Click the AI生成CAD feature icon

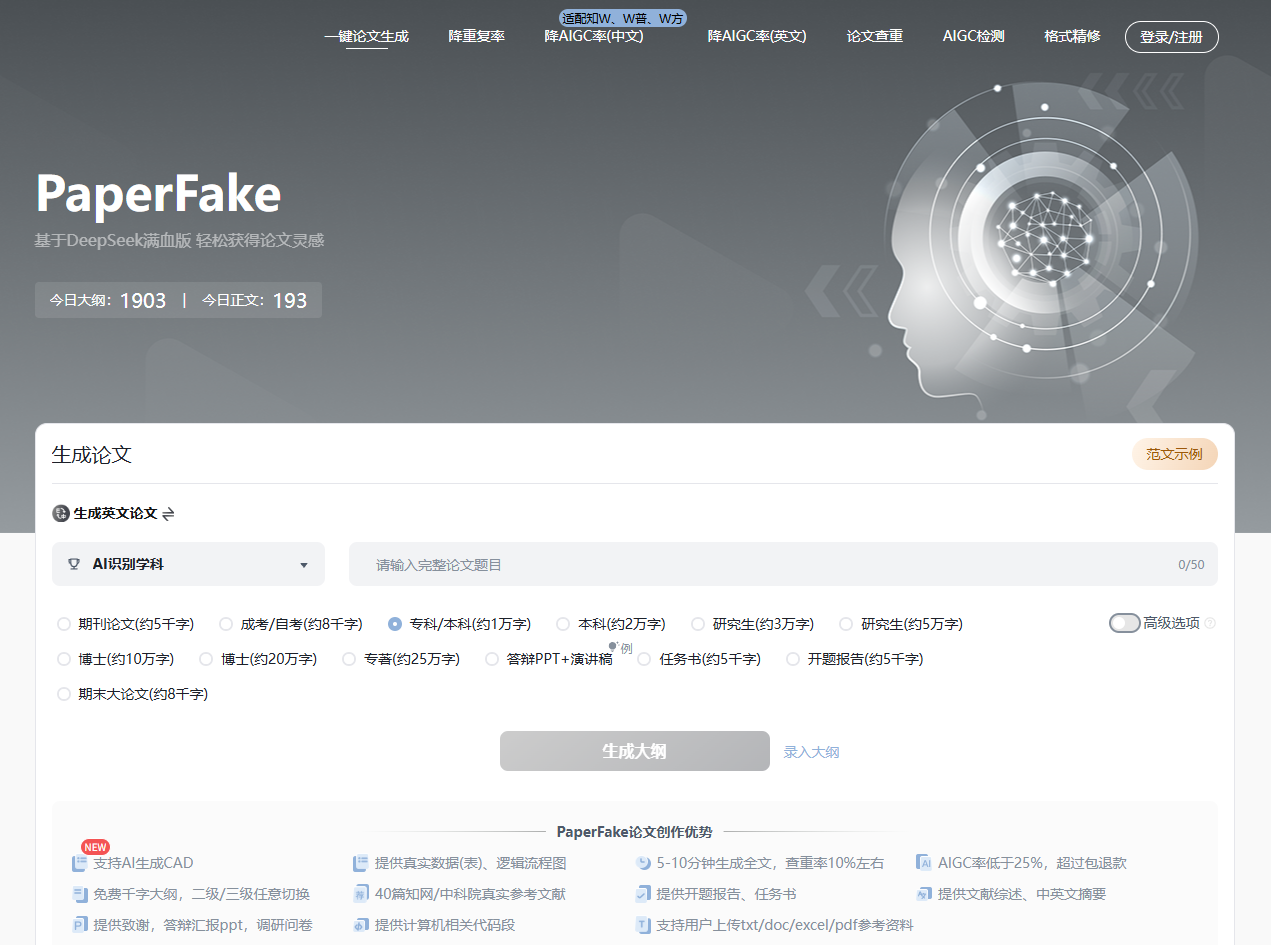pyautogui.click(x=80, y=861)
